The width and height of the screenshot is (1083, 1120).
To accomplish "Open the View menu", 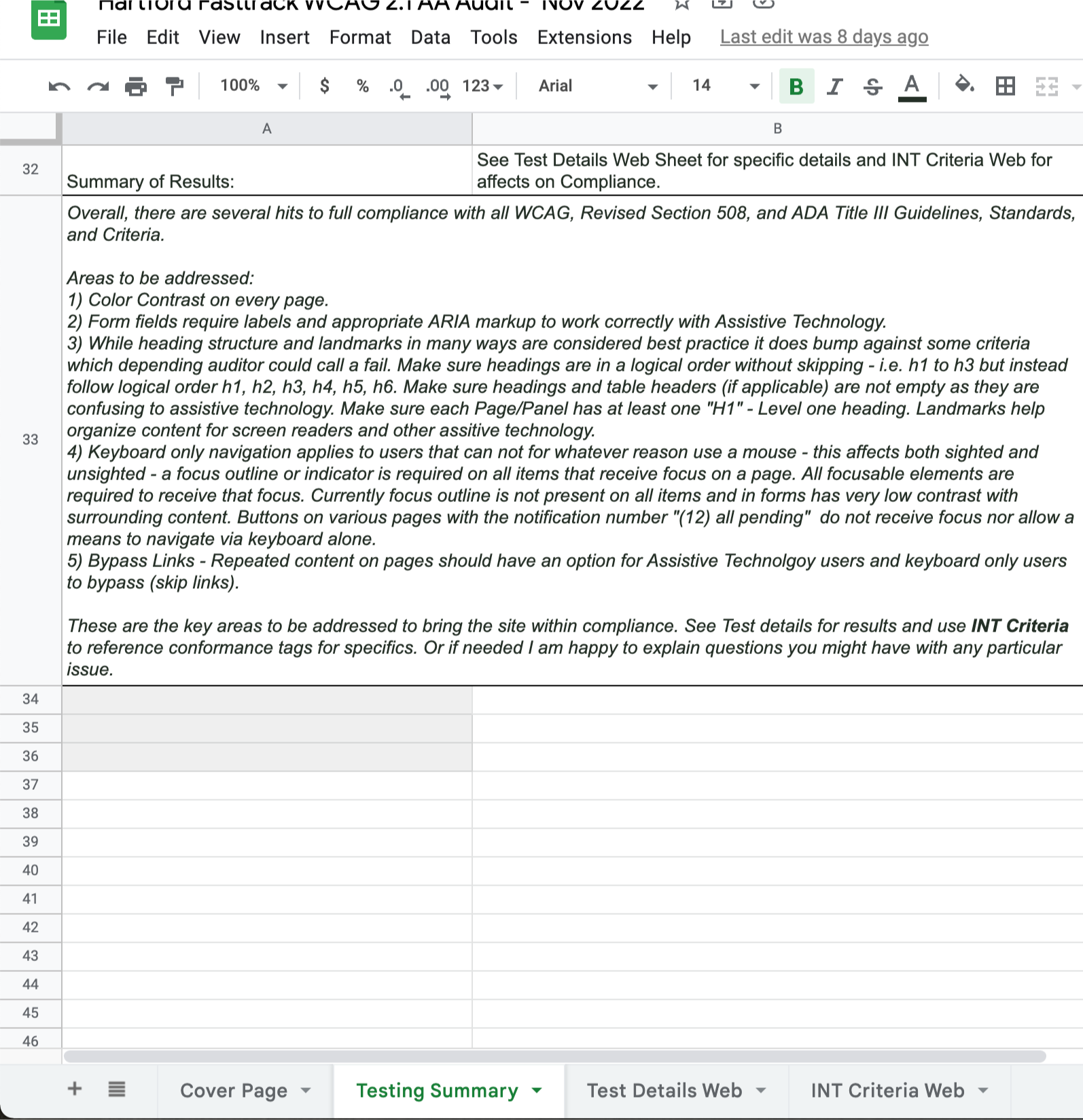I will click(x=219, y=37).
